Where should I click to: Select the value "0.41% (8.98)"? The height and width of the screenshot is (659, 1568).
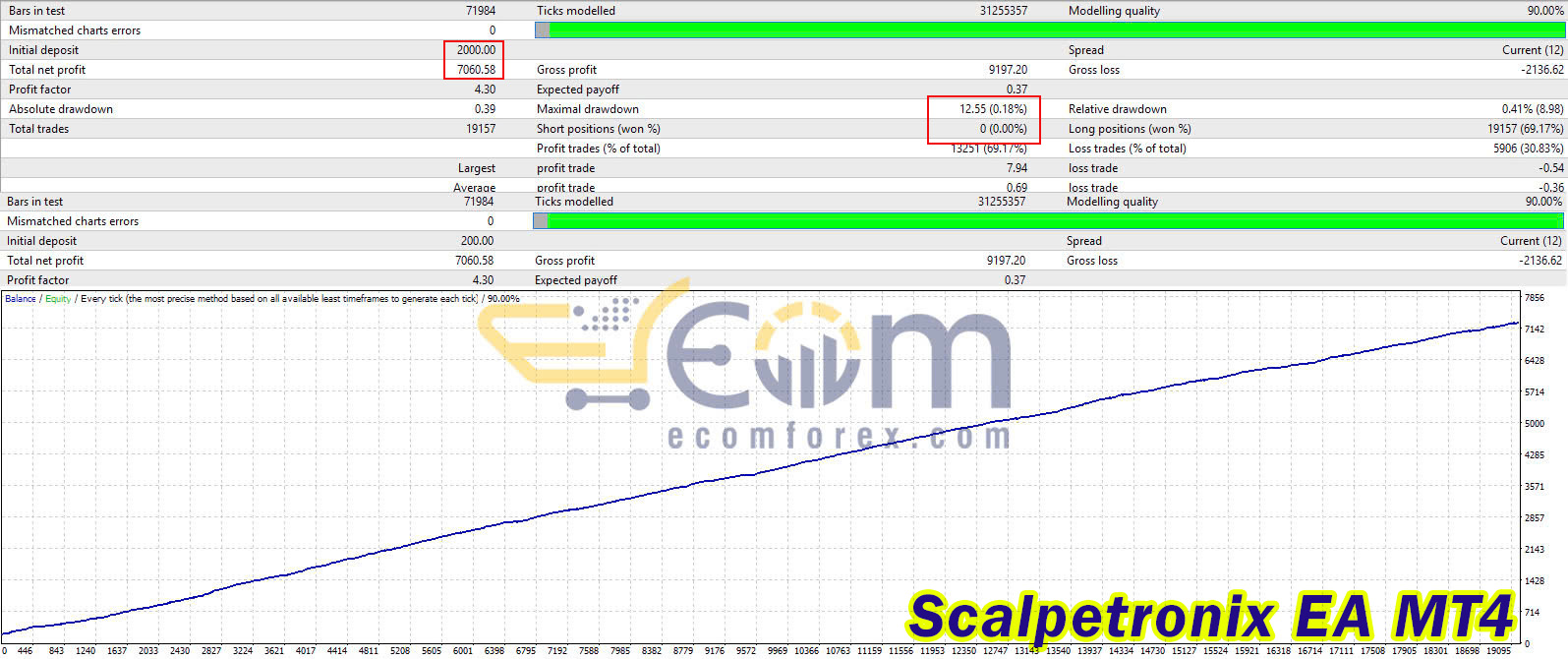(x=1533, y=109)
